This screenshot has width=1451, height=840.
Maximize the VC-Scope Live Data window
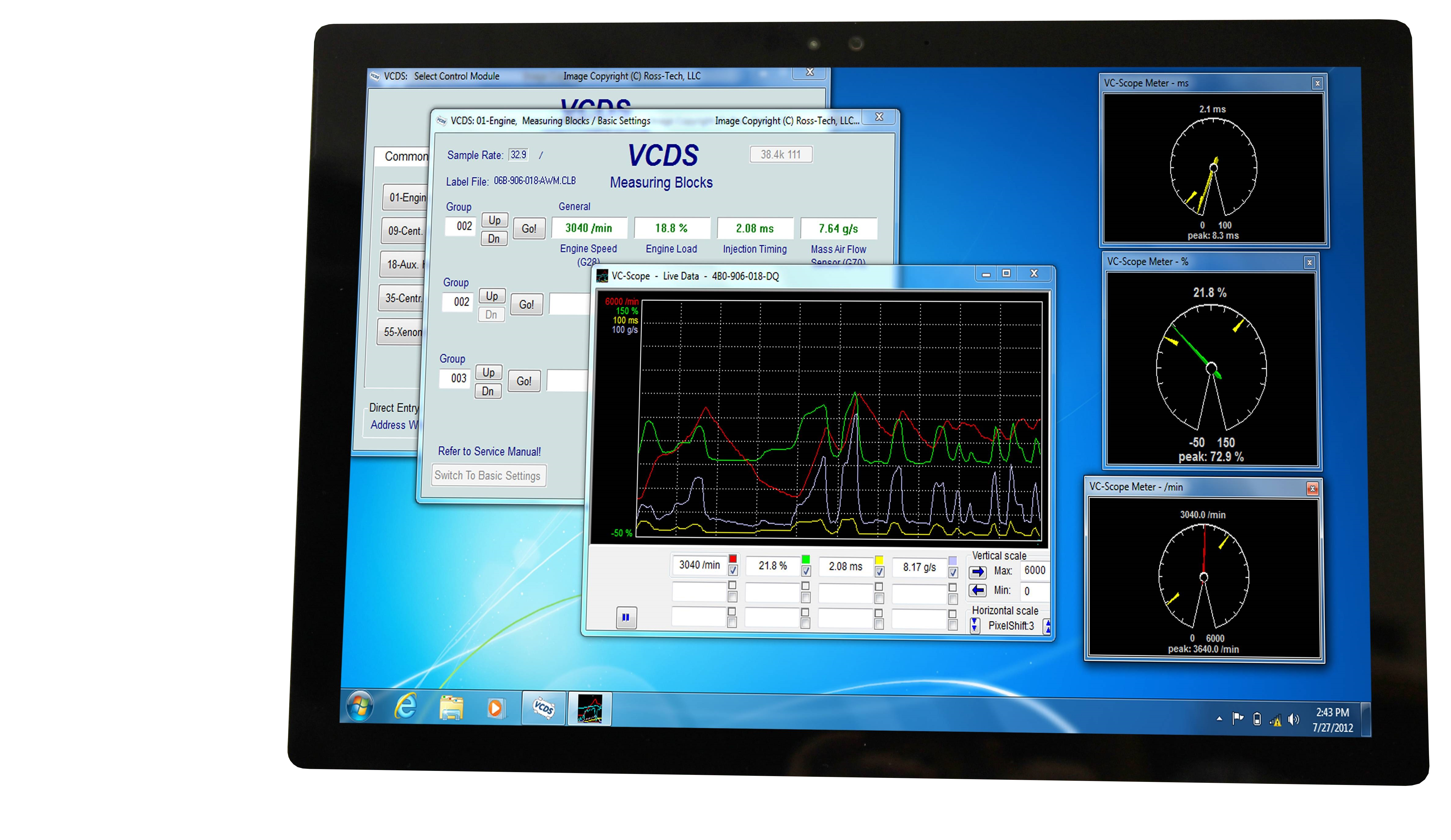point(1006,274)
